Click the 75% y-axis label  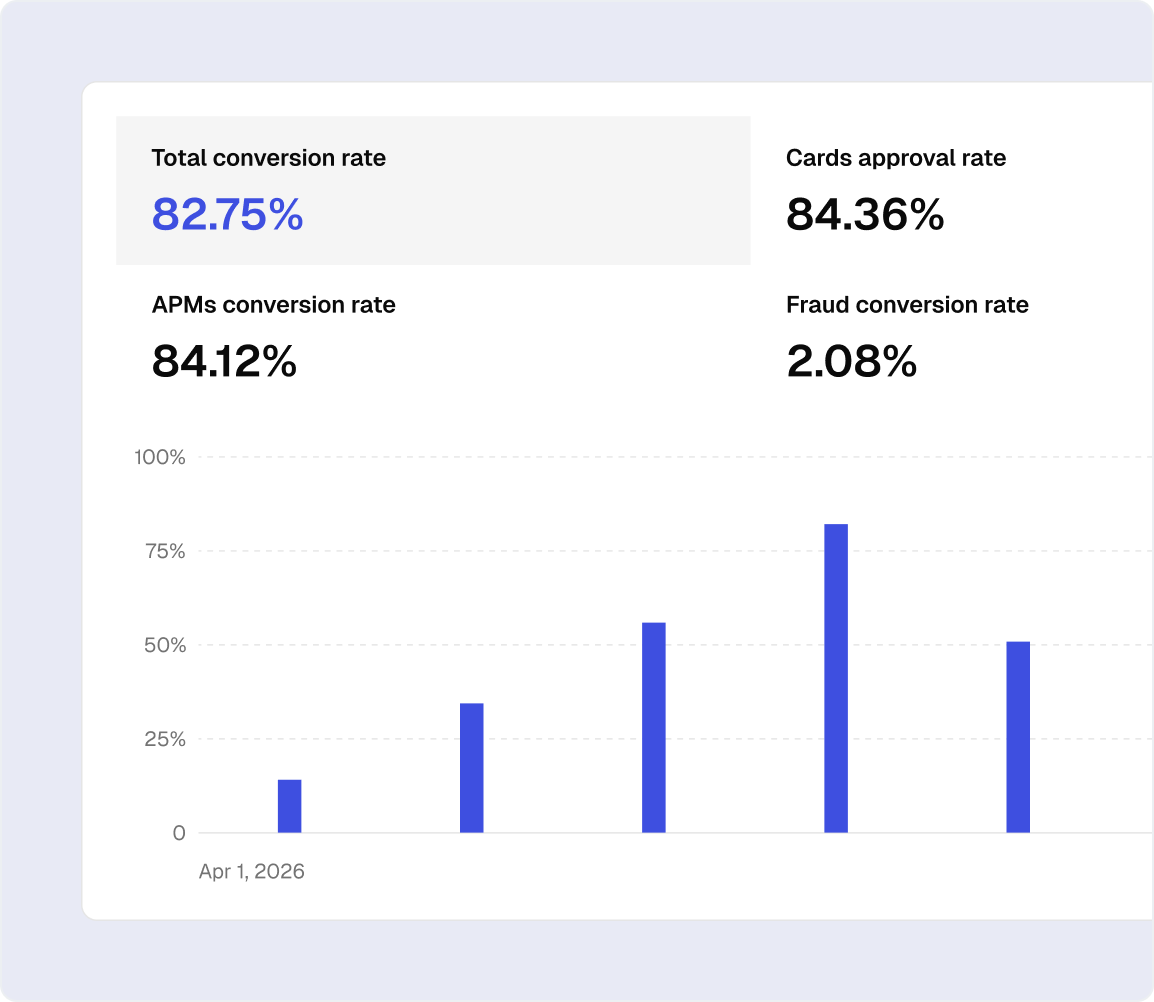tap(164, 552)
